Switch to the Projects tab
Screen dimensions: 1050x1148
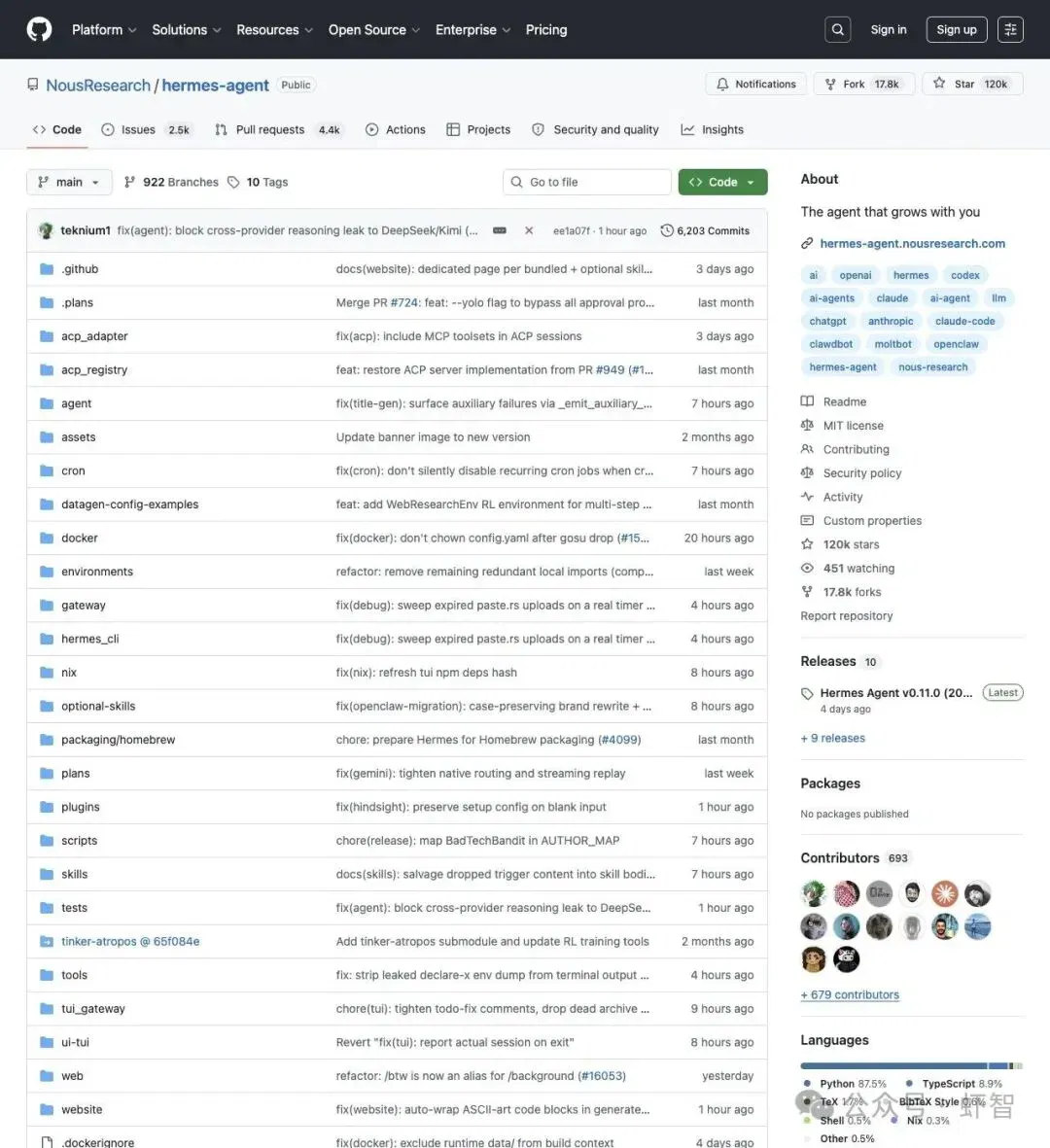click(478, 129)
